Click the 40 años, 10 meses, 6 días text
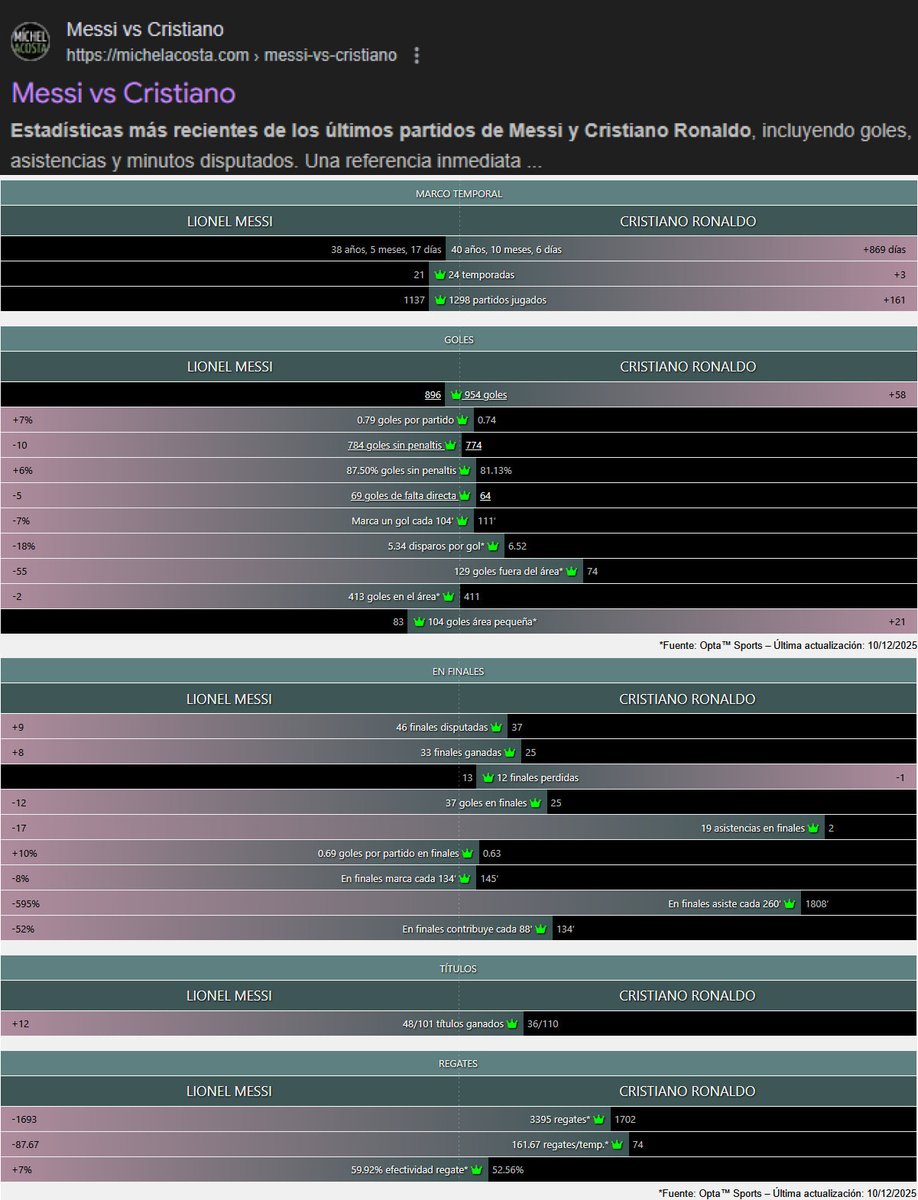918x1200 pixels. pos(506,249)
